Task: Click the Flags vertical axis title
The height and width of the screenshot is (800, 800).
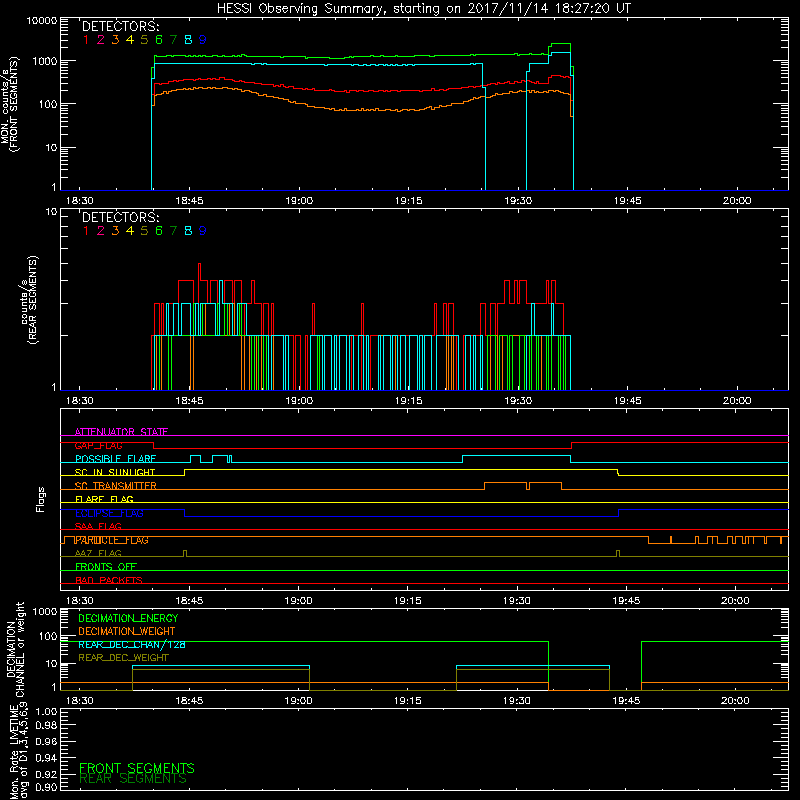Action: point(41,499)
